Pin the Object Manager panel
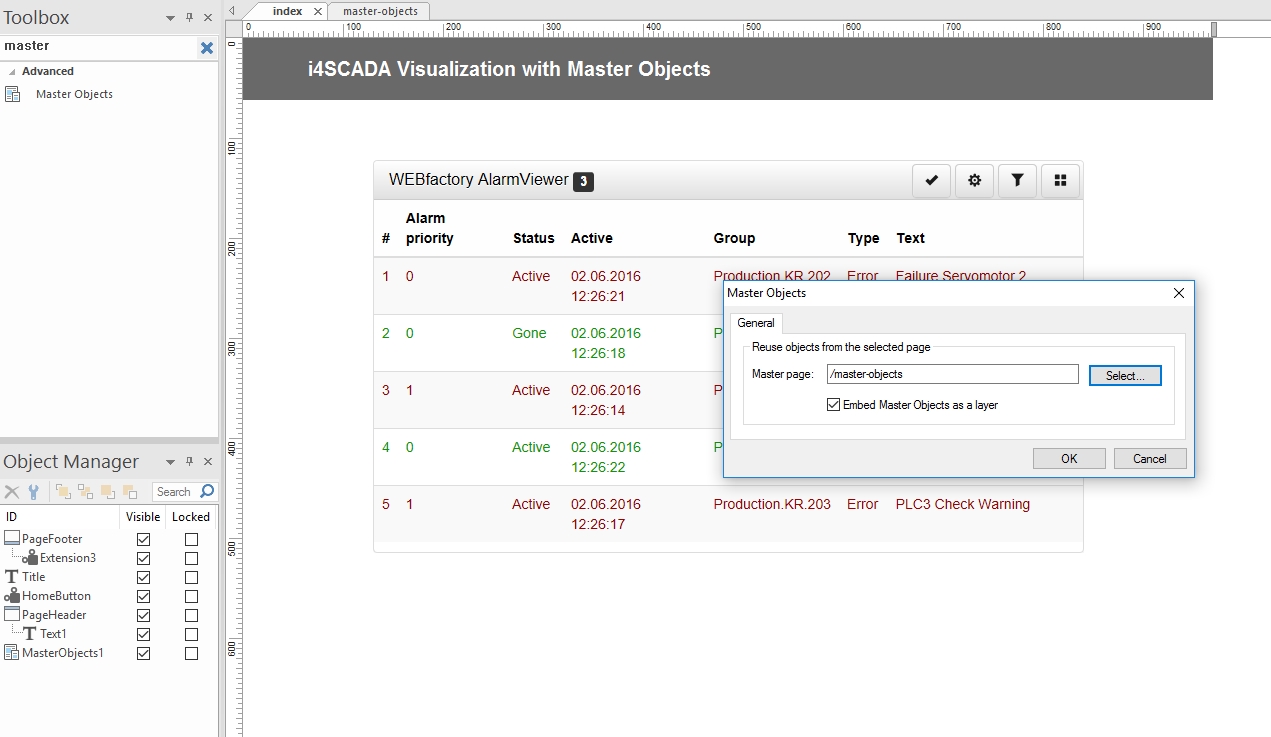The width and height of the screenshot is (1271, 737). coord(189,461)
